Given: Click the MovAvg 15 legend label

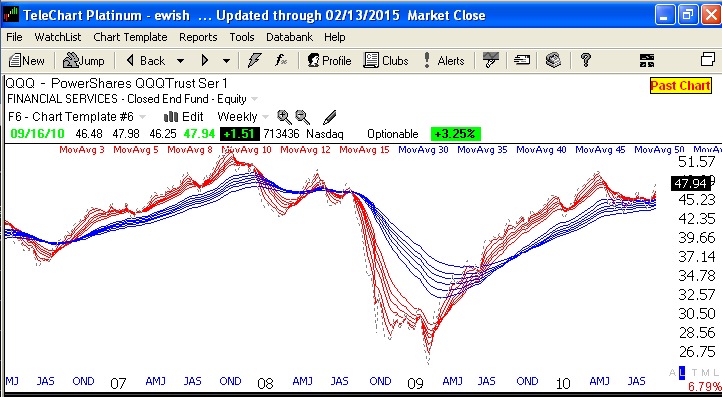Looking at the screenshot, I should (364, 150).
